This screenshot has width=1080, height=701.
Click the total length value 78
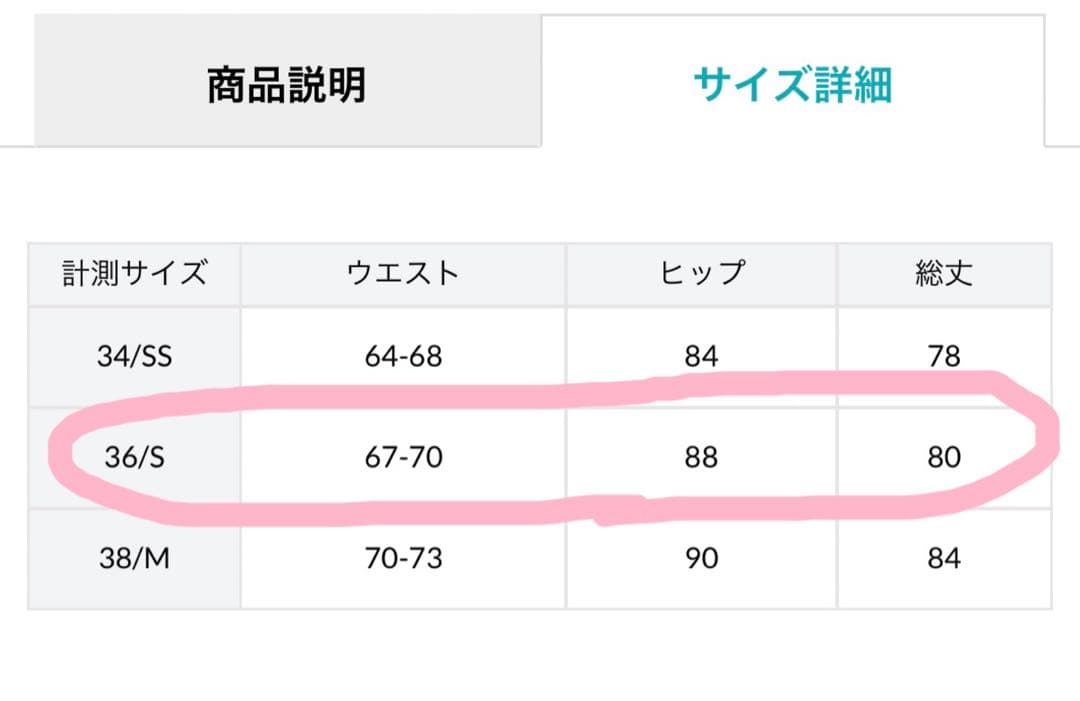944,356
